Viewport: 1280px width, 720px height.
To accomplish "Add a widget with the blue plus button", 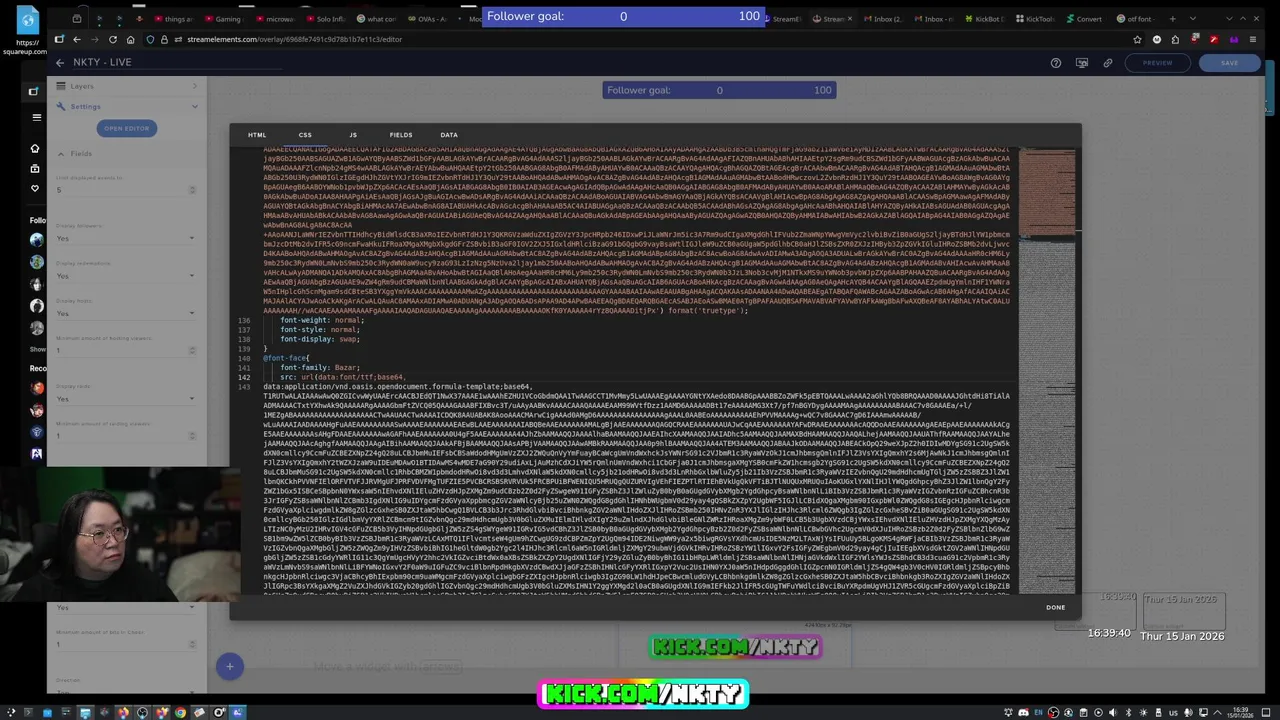I will click(229, 666).
